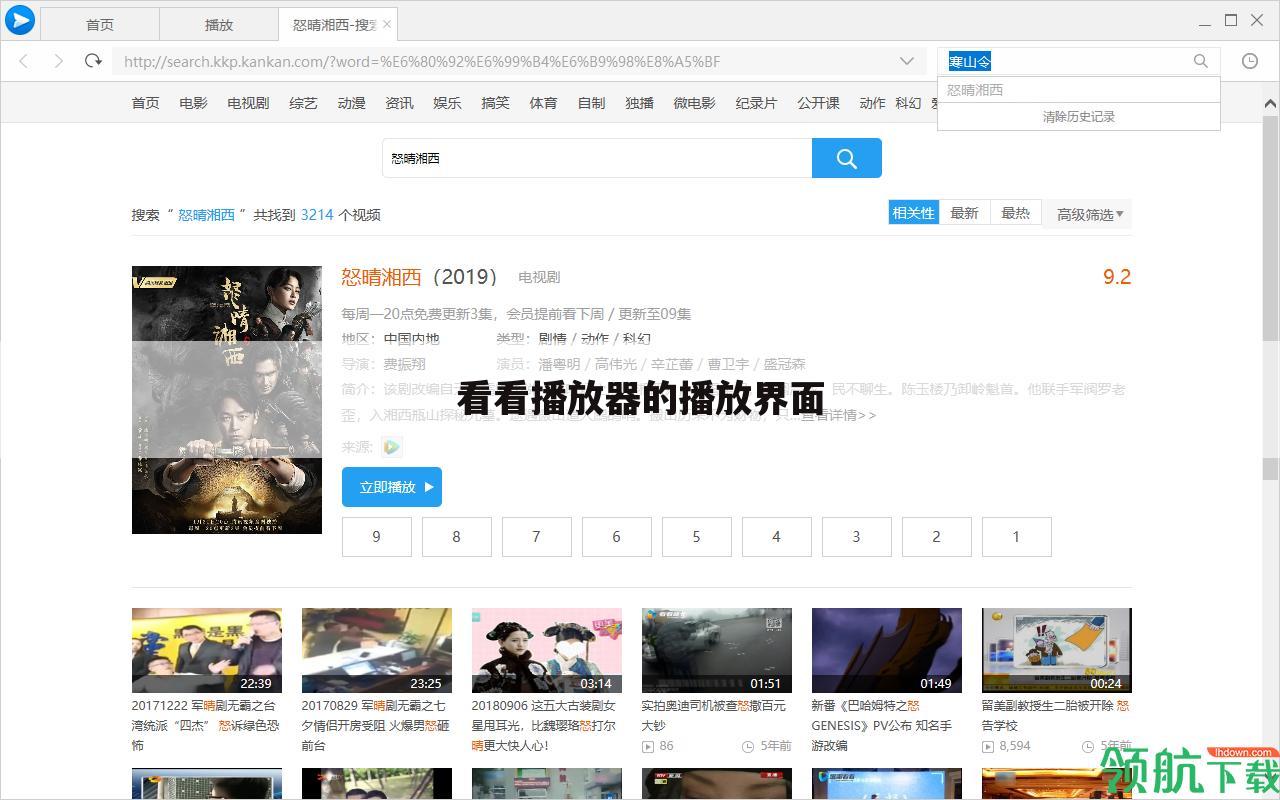Viewport: 1280px width, 800px height.
Task: Open the 体育 category
Action: tap(543, 102)
